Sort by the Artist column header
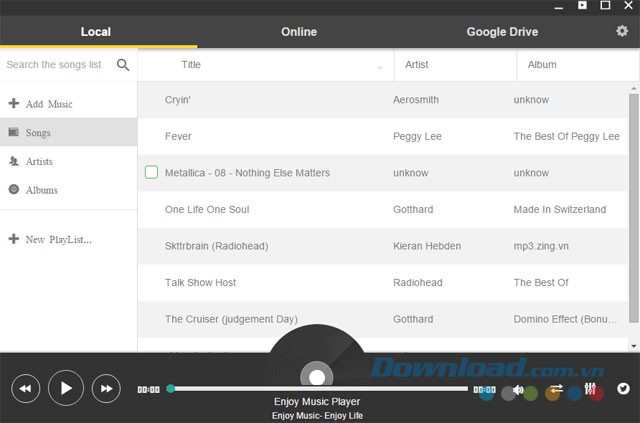 [456, 65]
